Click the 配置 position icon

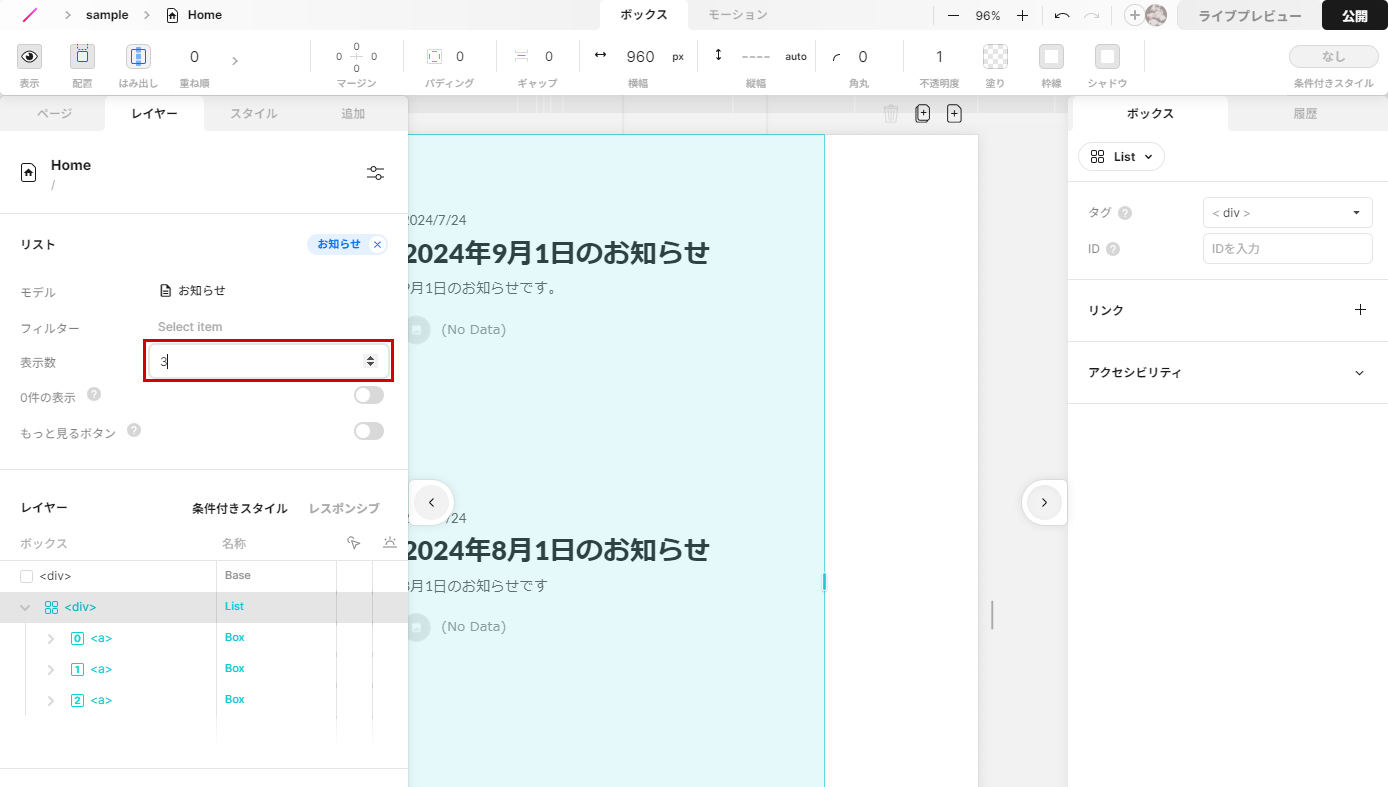pyautogui.click(x=82, y=57)
